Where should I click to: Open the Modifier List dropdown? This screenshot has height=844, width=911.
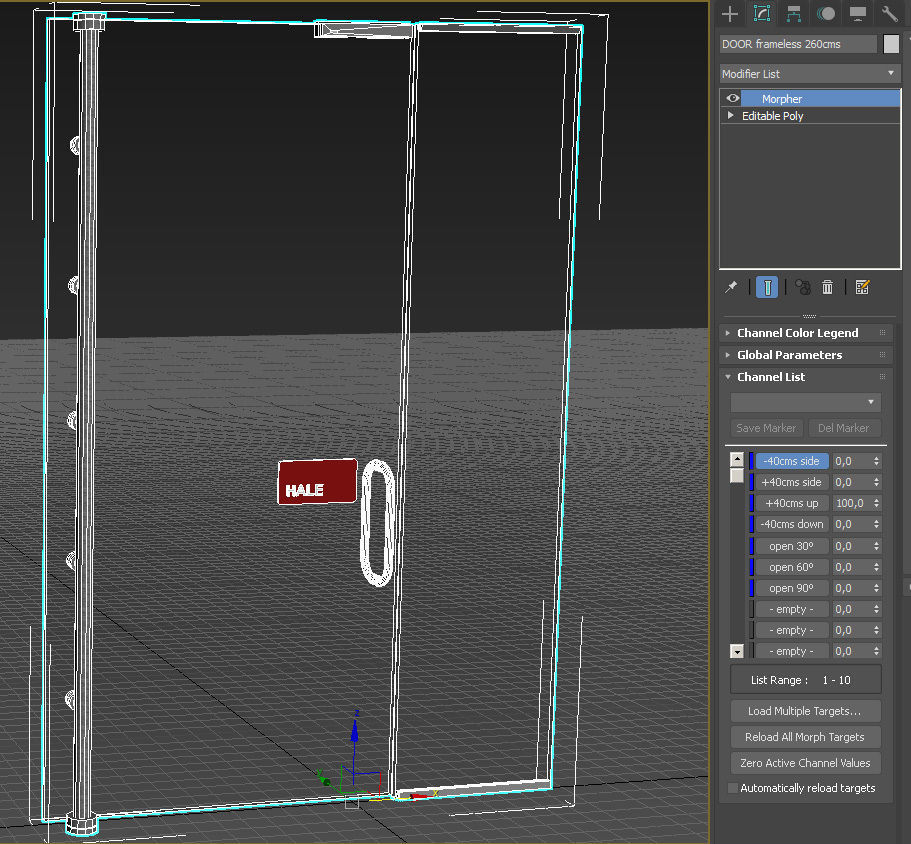click(x=810, y=74)
